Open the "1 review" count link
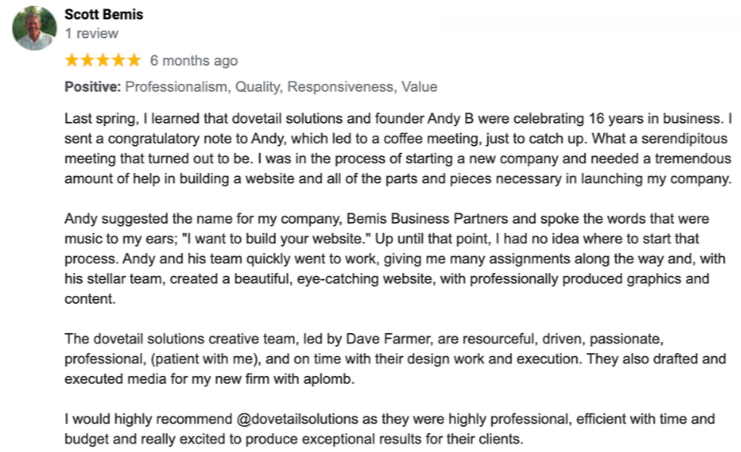The height and width of the screenshot is (452, 741). [x=91, y=34]
